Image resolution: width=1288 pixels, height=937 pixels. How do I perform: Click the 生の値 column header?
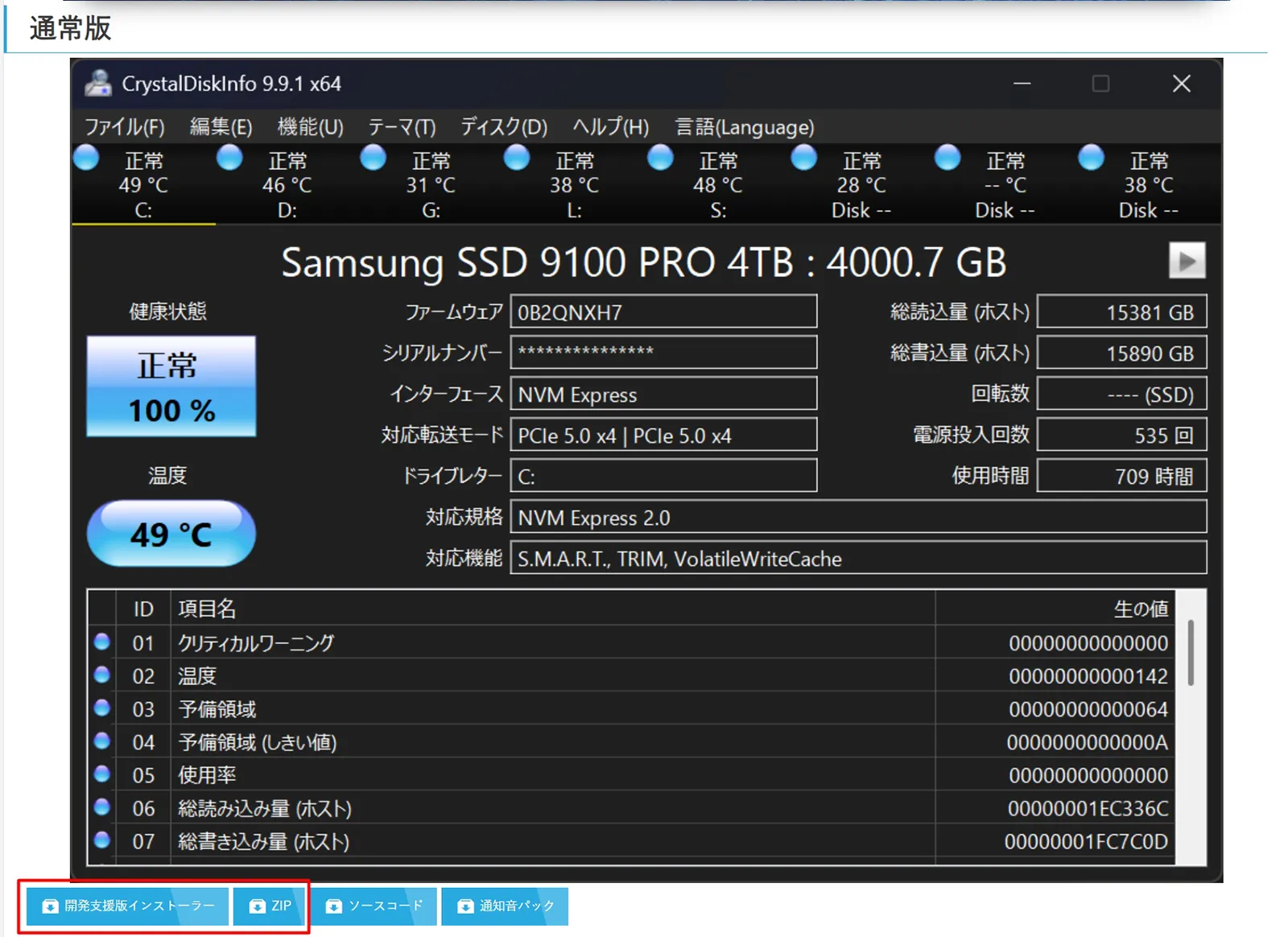coord(1055,609)
